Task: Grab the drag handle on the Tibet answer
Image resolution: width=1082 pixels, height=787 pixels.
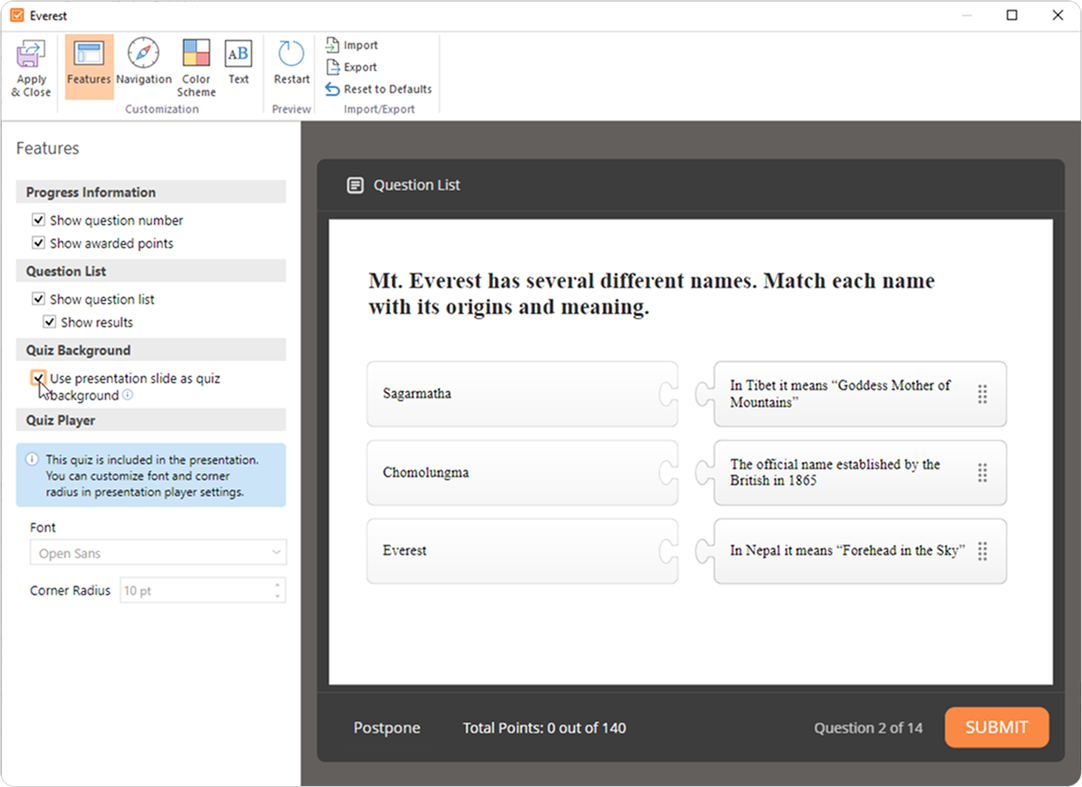Action: pyautogui.click(x=982, y=394)
